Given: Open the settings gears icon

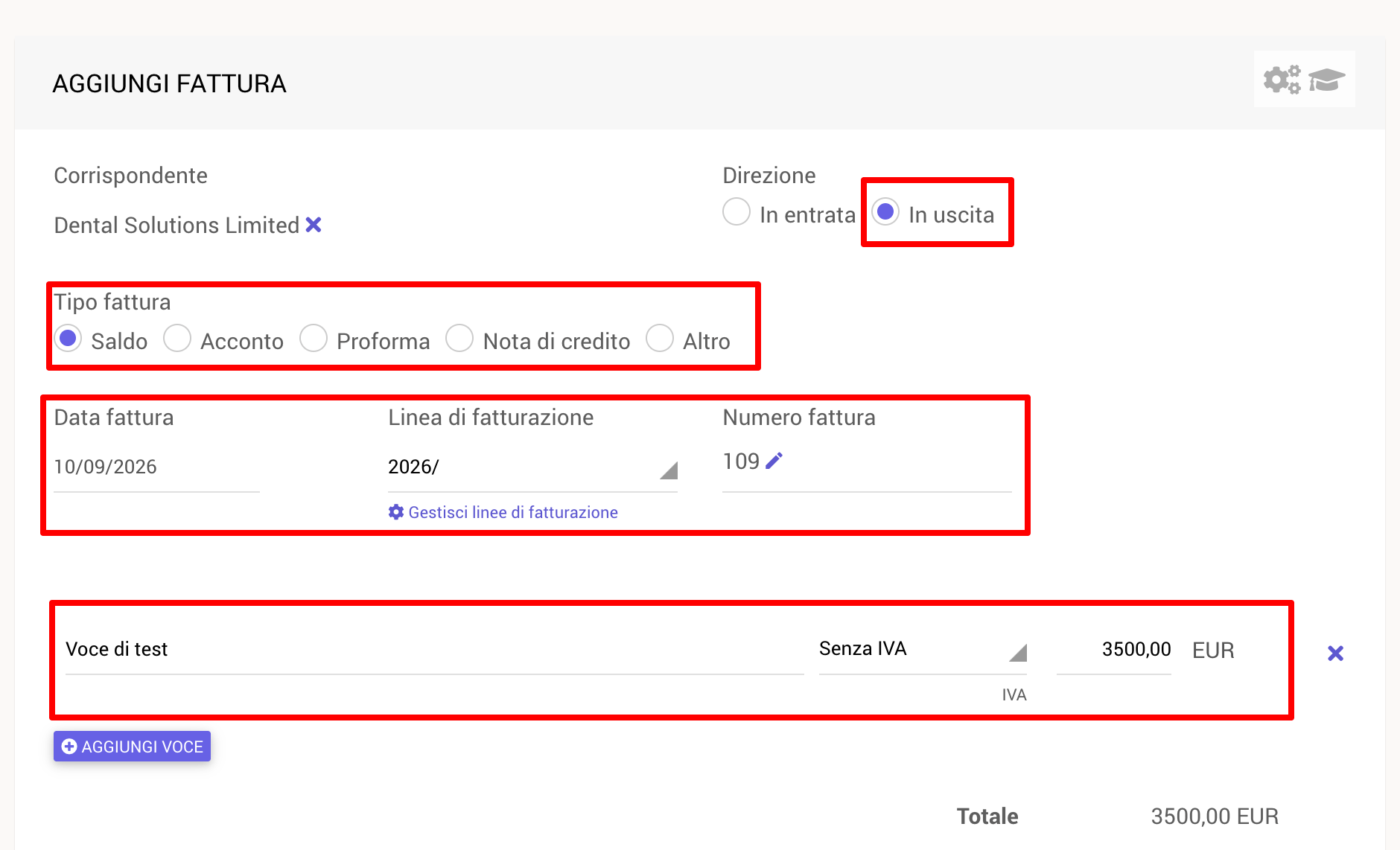Looking at the screenshot, I should click(x=1282, y=79).
